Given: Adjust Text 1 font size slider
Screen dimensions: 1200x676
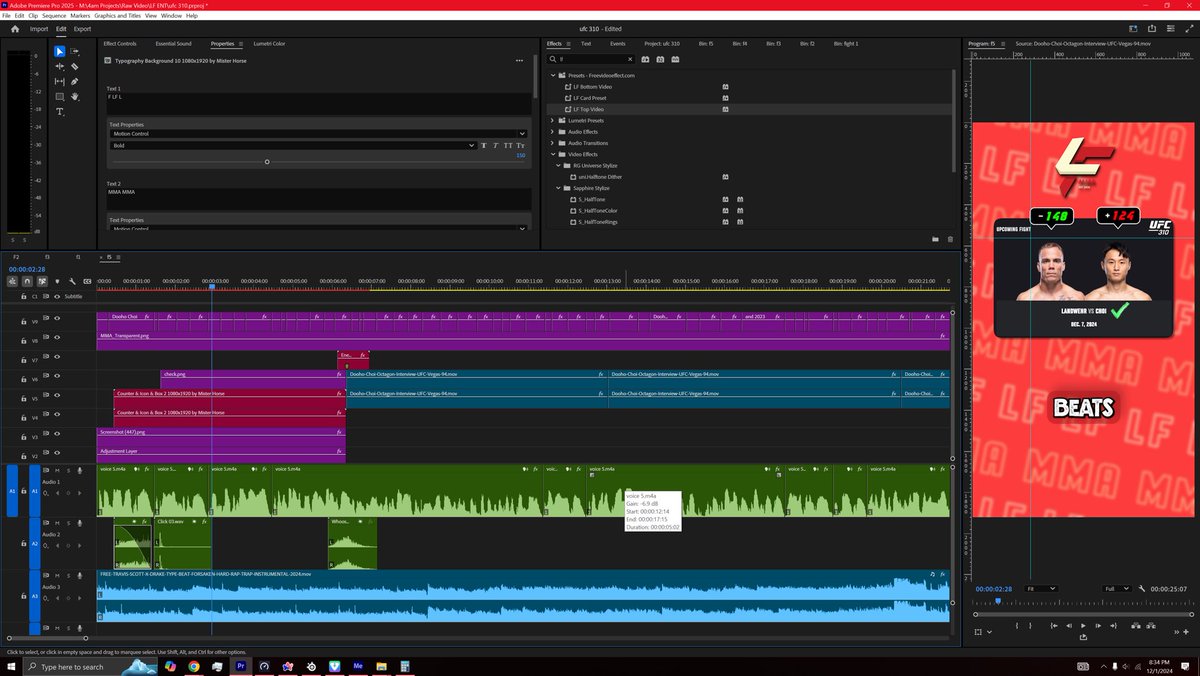Looking at the screenshot, I should pyautogui.click(x=267, y=162).
